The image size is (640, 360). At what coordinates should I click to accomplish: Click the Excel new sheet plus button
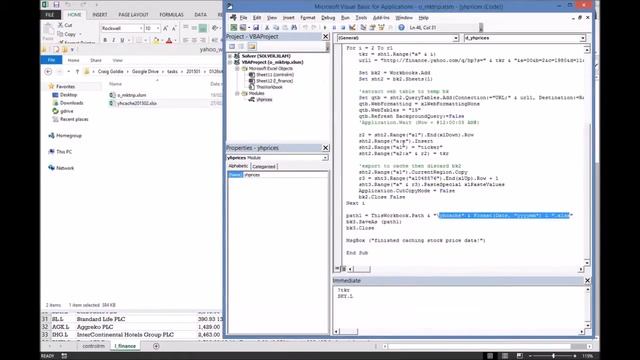pos(156,346)
